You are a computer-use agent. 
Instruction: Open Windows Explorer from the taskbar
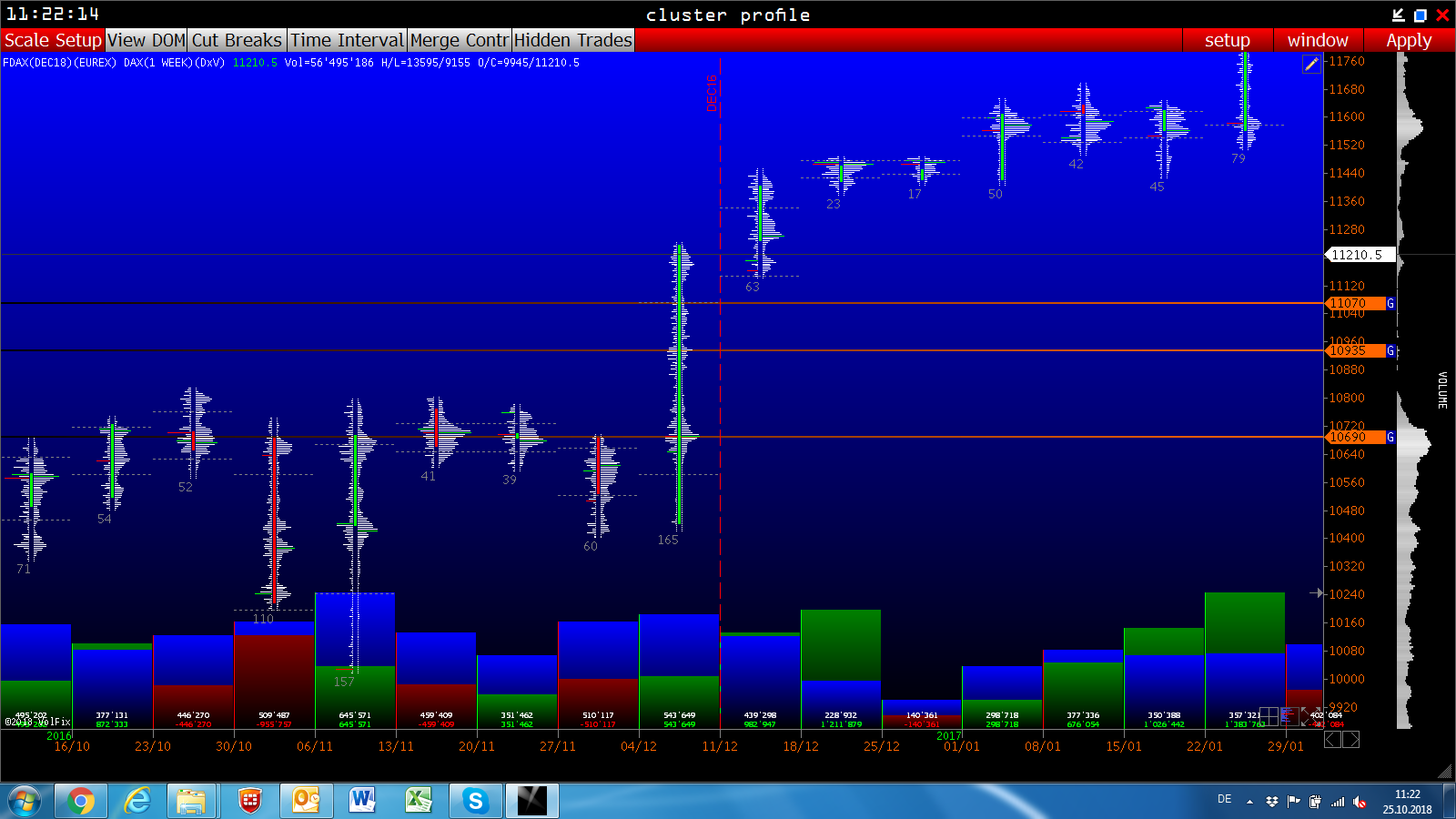[x=191, y=801]
